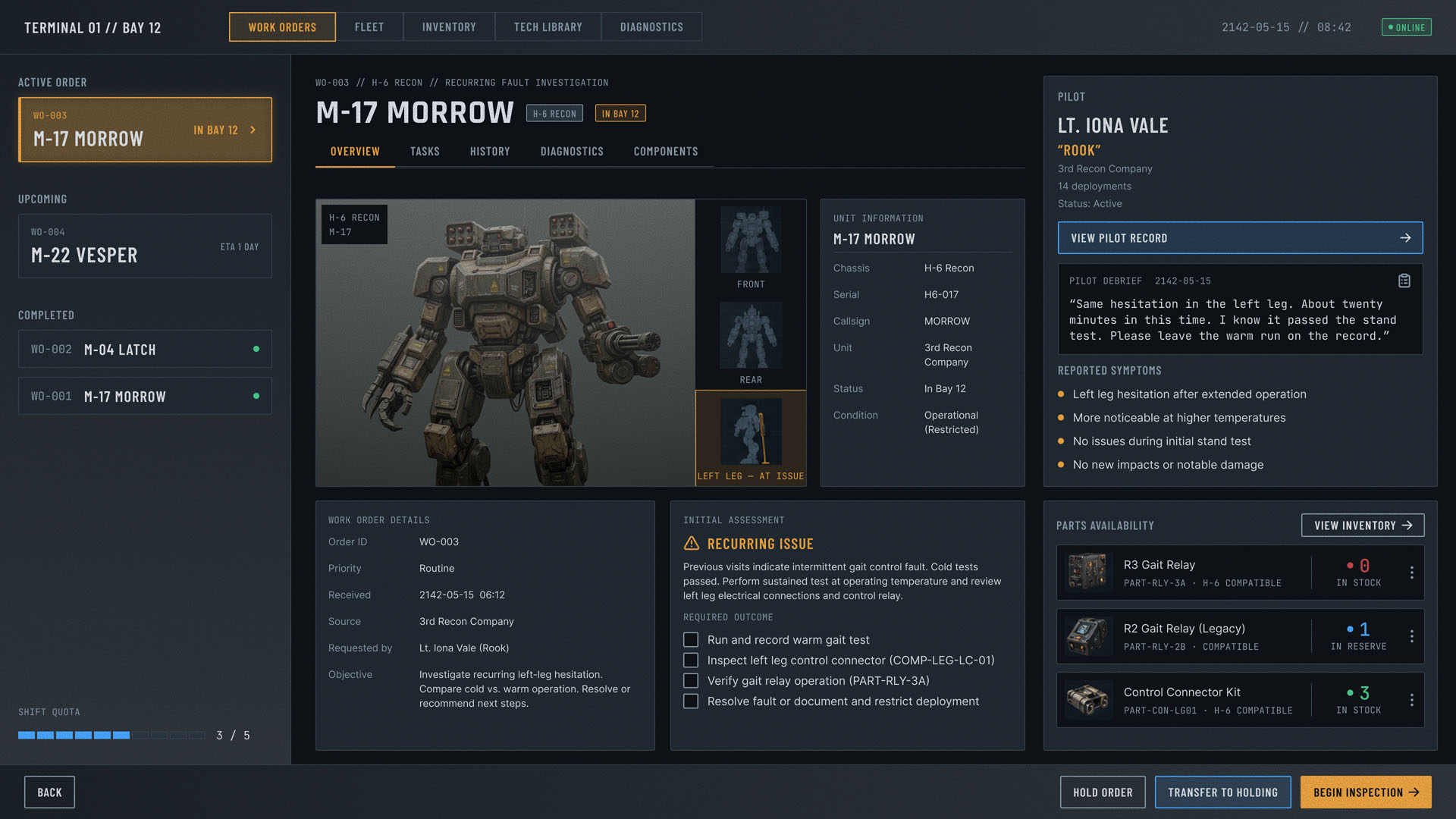Screen dimensions: 1456x819
Task: Check 'Verify gait relay operation' box
Action: point(691,681)
